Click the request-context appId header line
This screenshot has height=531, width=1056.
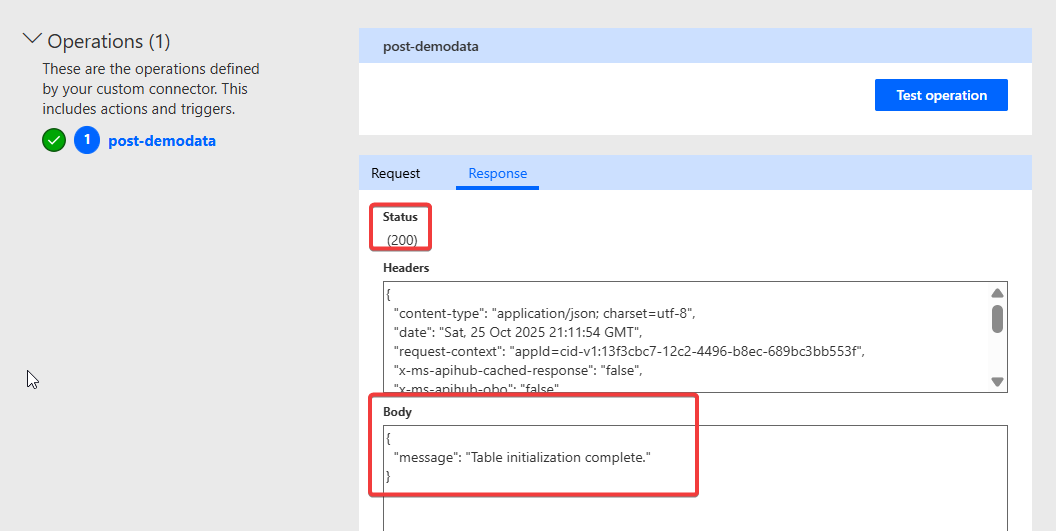pos(627,351)
